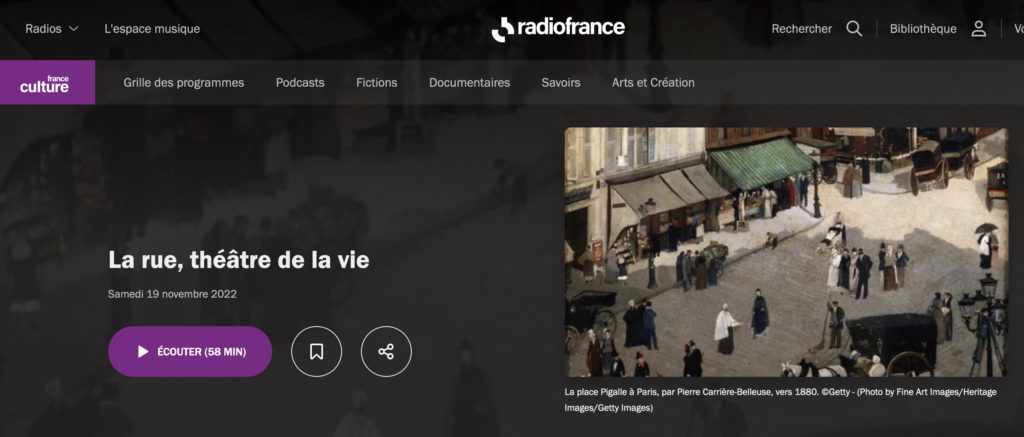Open search via magnifying glass icon
1024x437 pixels.
(854, 29)
